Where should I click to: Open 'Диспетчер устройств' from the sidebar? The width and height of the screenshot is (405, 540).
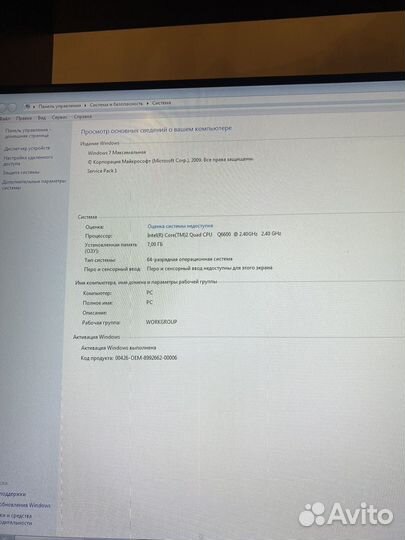[x=27, y=148]
